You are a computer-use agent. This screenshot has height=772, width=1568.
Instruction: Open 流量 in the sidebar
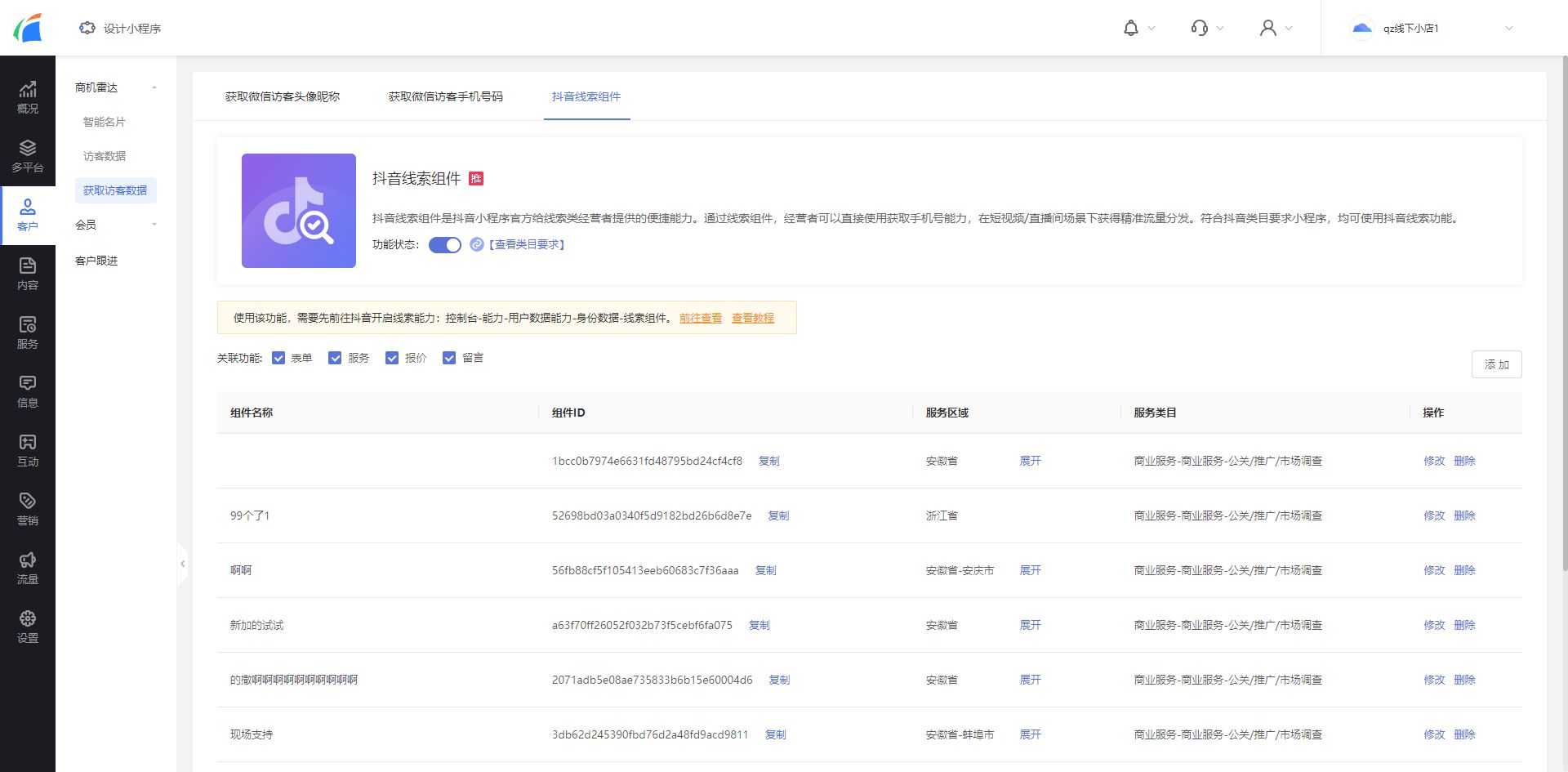click(x=28, y=569)
